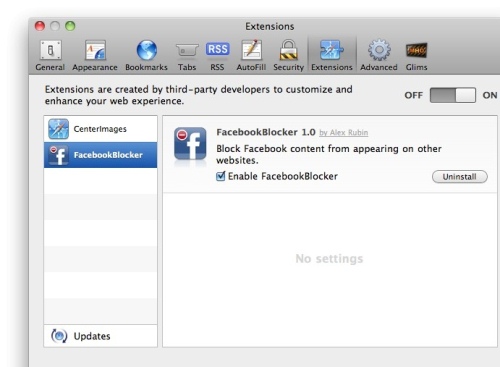The image size is (500, 367).
Task: Click the large FacebookBlocker extension icon
Action: pos(190,144)
